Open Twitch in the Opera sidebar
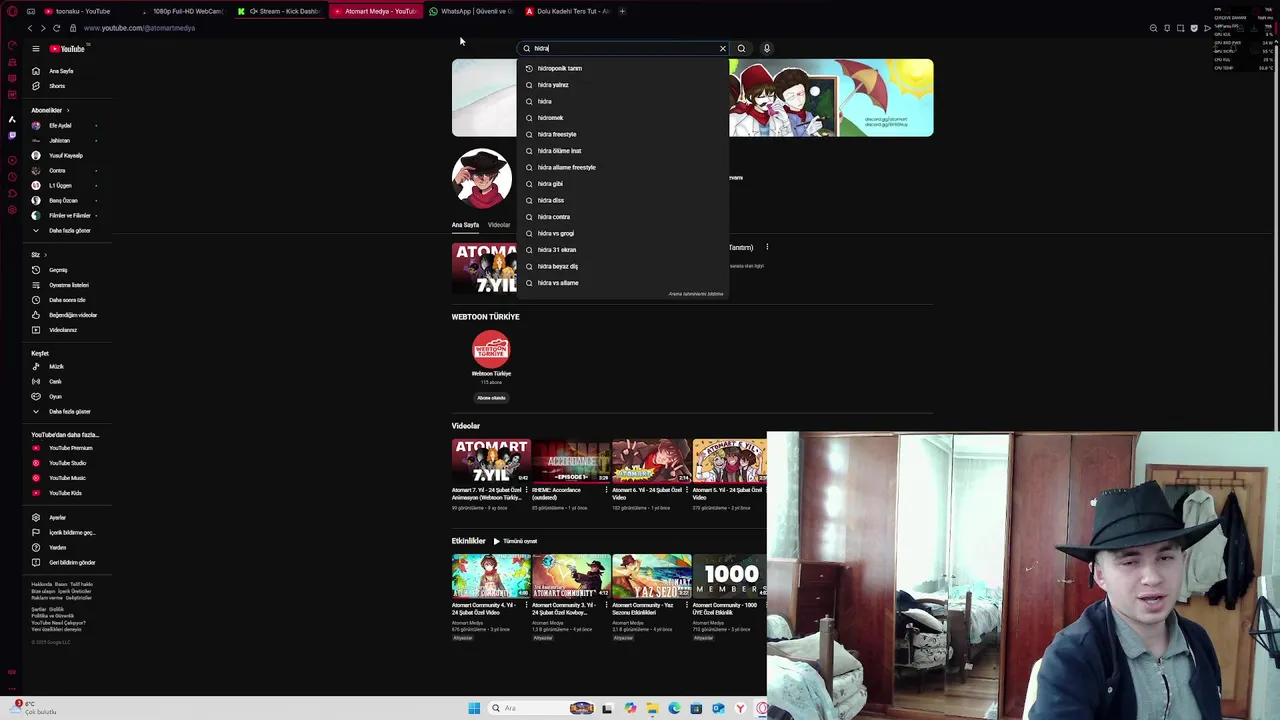The height and width of the screenshot is (720, 1280). (x=12, y=135)
